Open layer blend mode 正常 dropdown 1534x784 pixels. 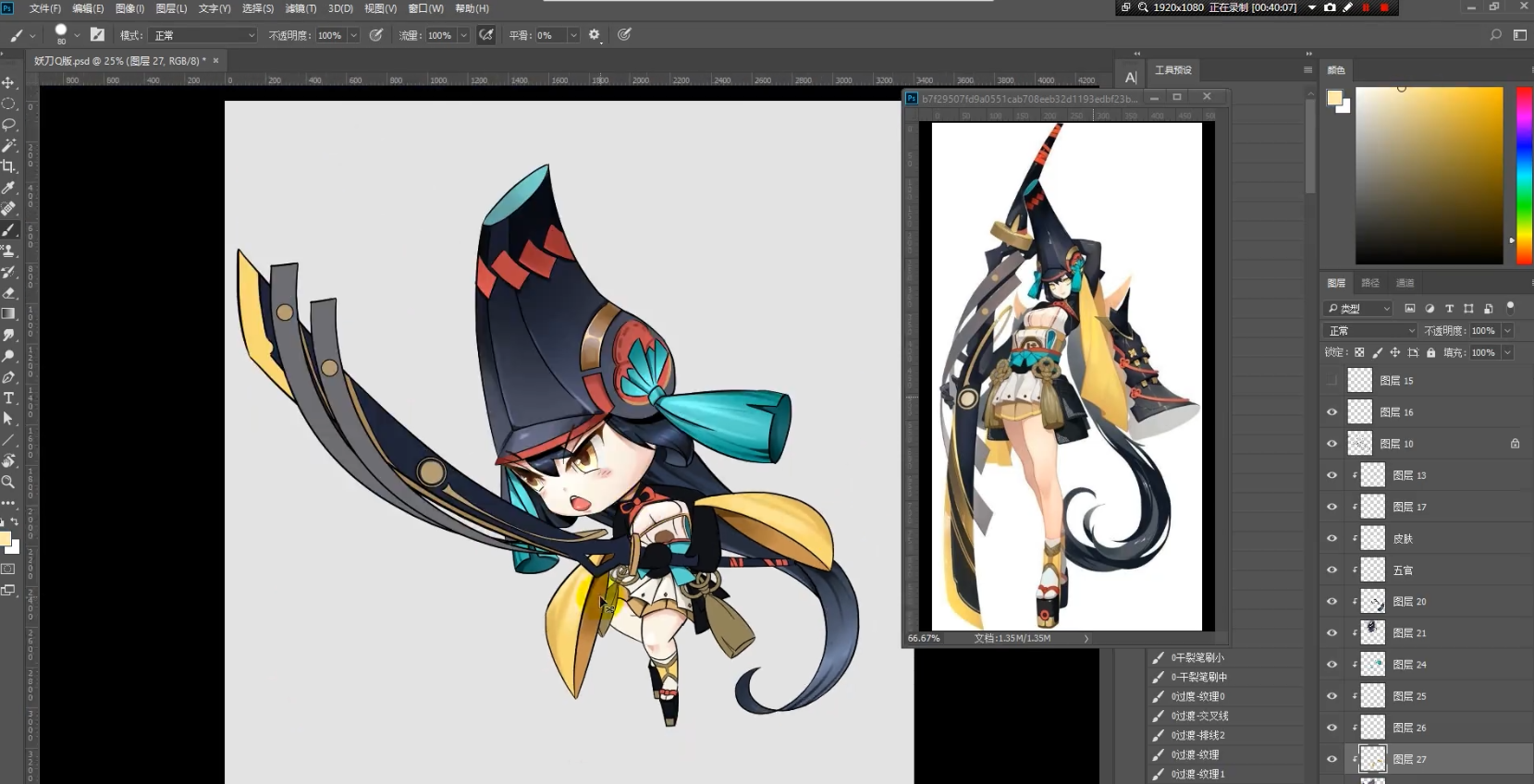(1370, 330)
